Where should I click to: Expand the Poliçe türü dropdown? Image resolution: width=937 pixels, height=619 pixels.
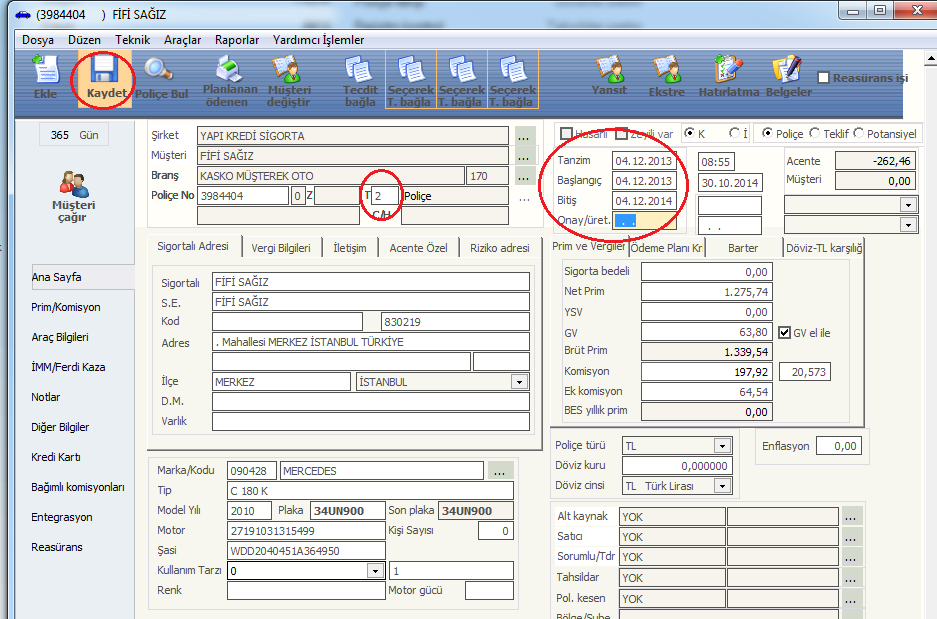coord(722,446)
